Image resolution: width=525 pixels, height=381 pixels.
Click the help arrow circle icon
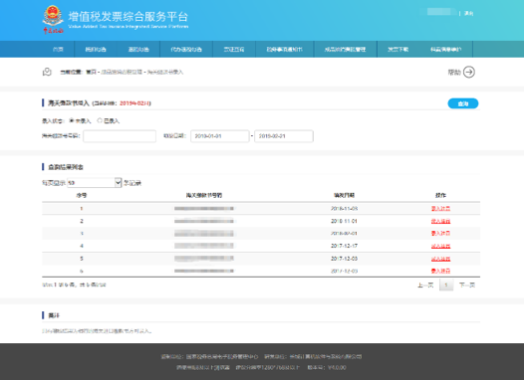click(469, 72)
